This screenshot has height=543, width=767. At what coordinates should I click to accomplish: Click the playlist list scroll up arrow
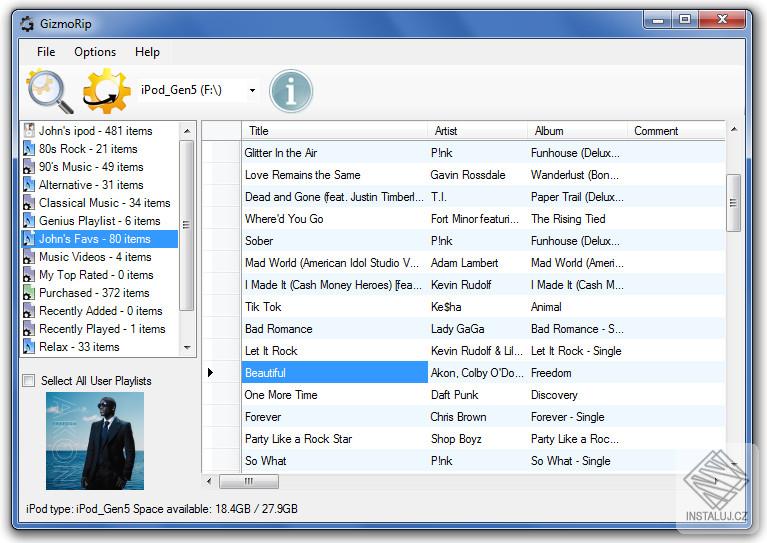click(x=187, y=131)
